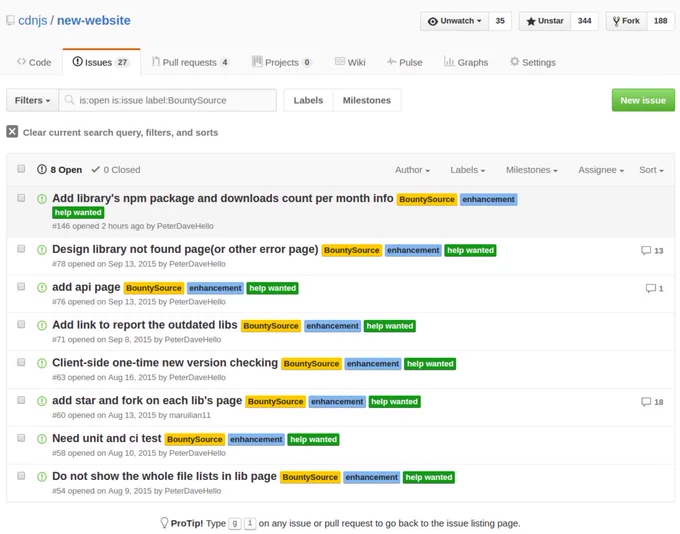Open the Wiki tab
The width and height of the screenshot is (680, 534).
[x=350, y=62]
